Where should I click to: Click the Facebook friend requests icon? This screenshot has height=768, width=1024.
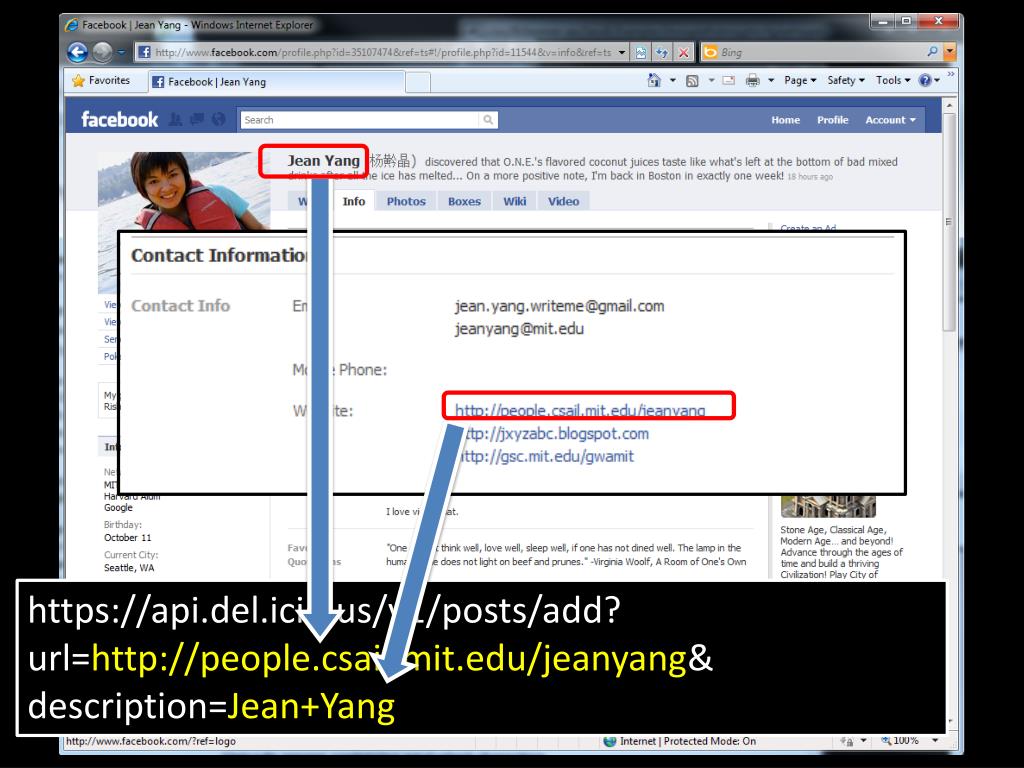(x=175, y=120)
